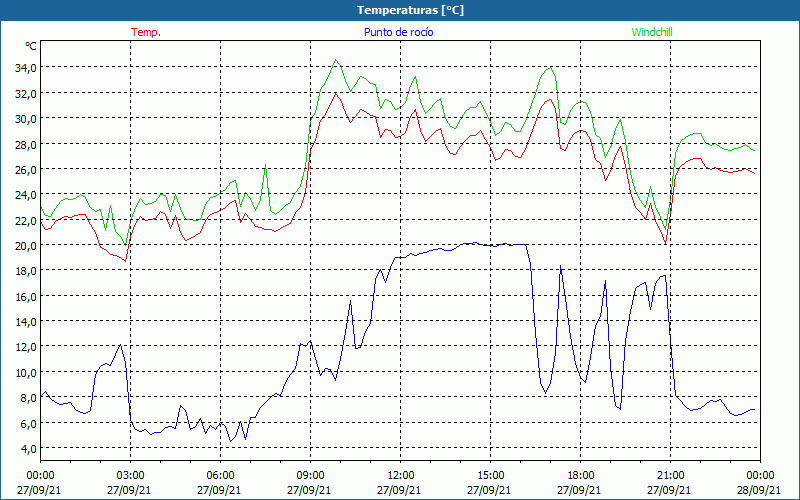Click the '22,0' y-axis value
Screen dimensions: 800x500
pyautogui.click(x=26, y=220)
